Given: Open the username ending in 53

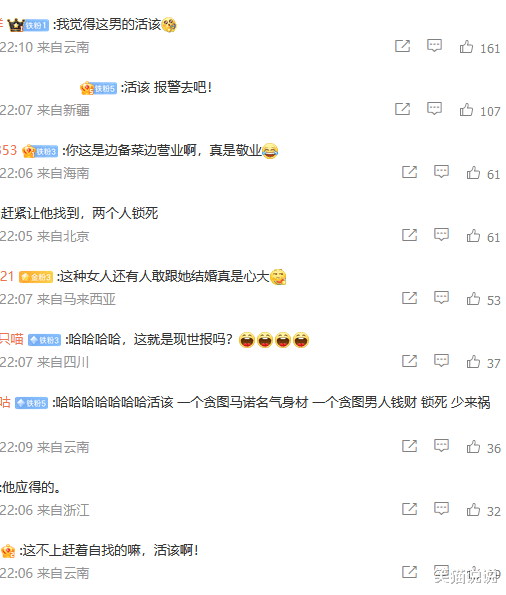Looking at the screenshot, I should coord(8,150).
